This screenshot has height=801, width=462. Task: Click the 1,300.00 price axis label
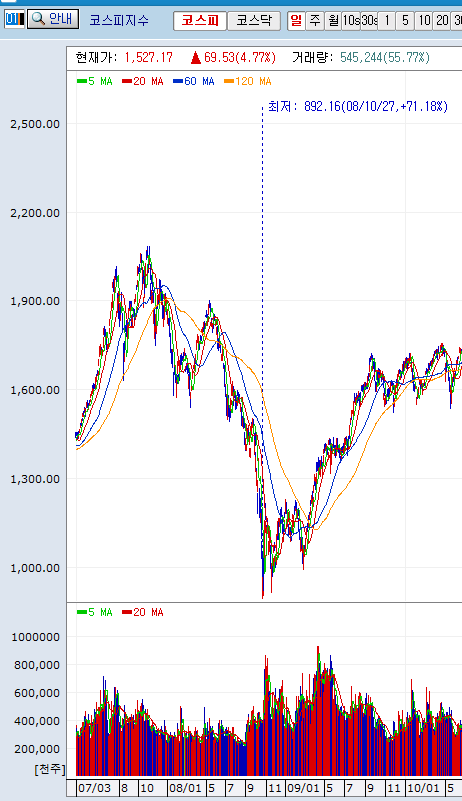[35, 479]
